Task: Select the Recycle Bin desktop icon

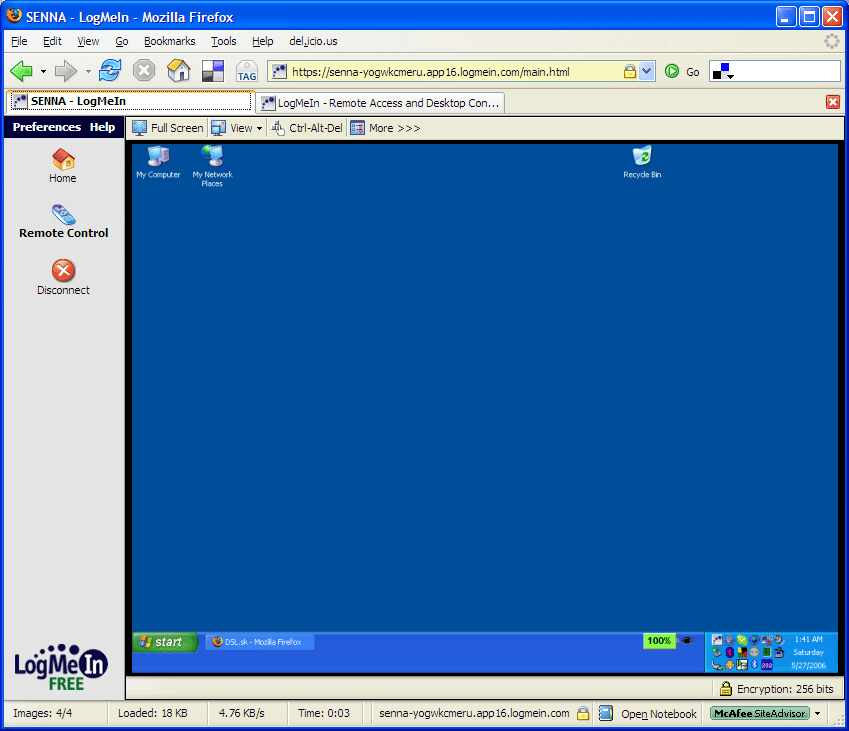Action: 642,162
